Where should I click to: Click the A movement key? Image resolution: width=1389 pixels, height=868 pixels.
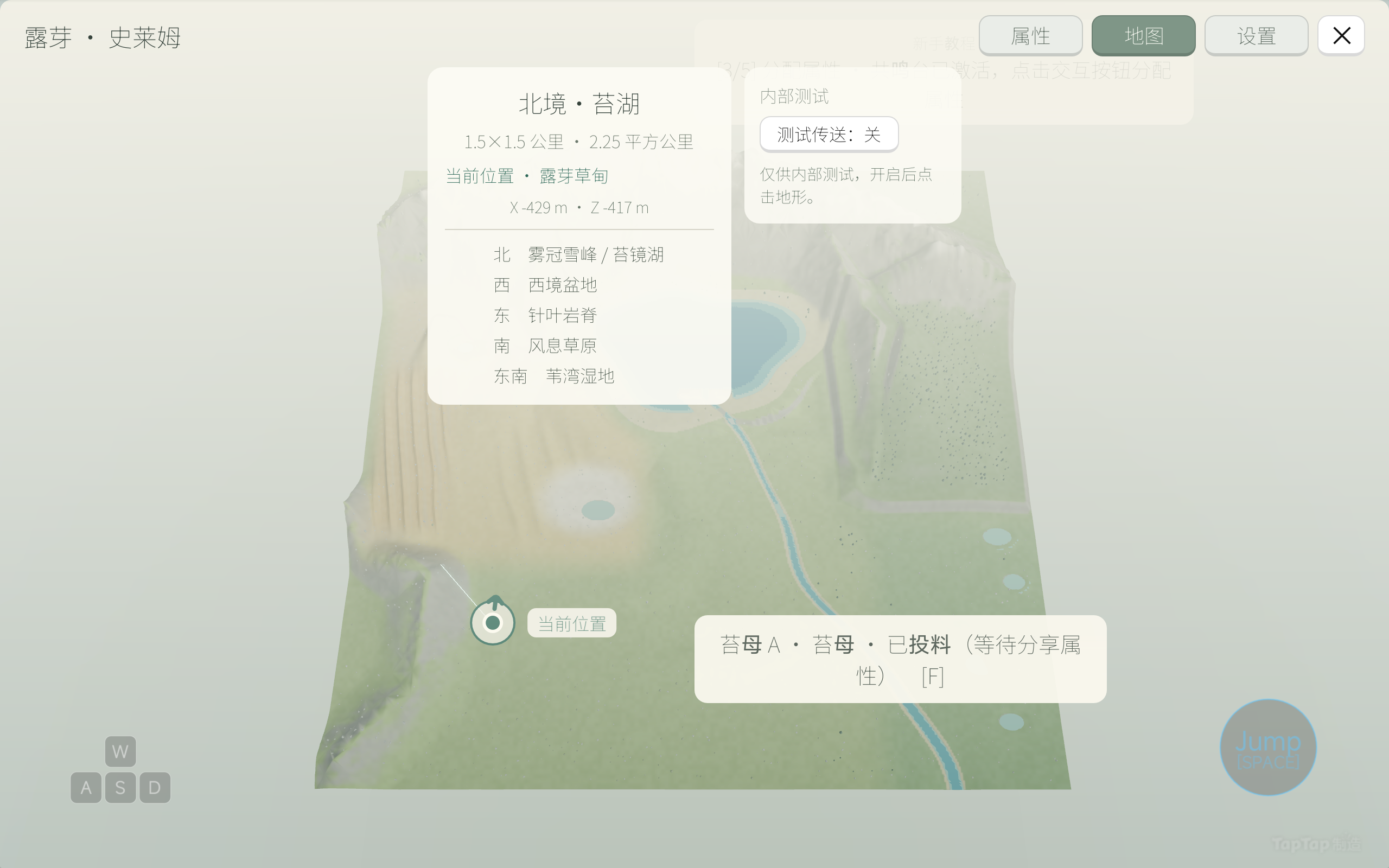click(x=86, y=787)
